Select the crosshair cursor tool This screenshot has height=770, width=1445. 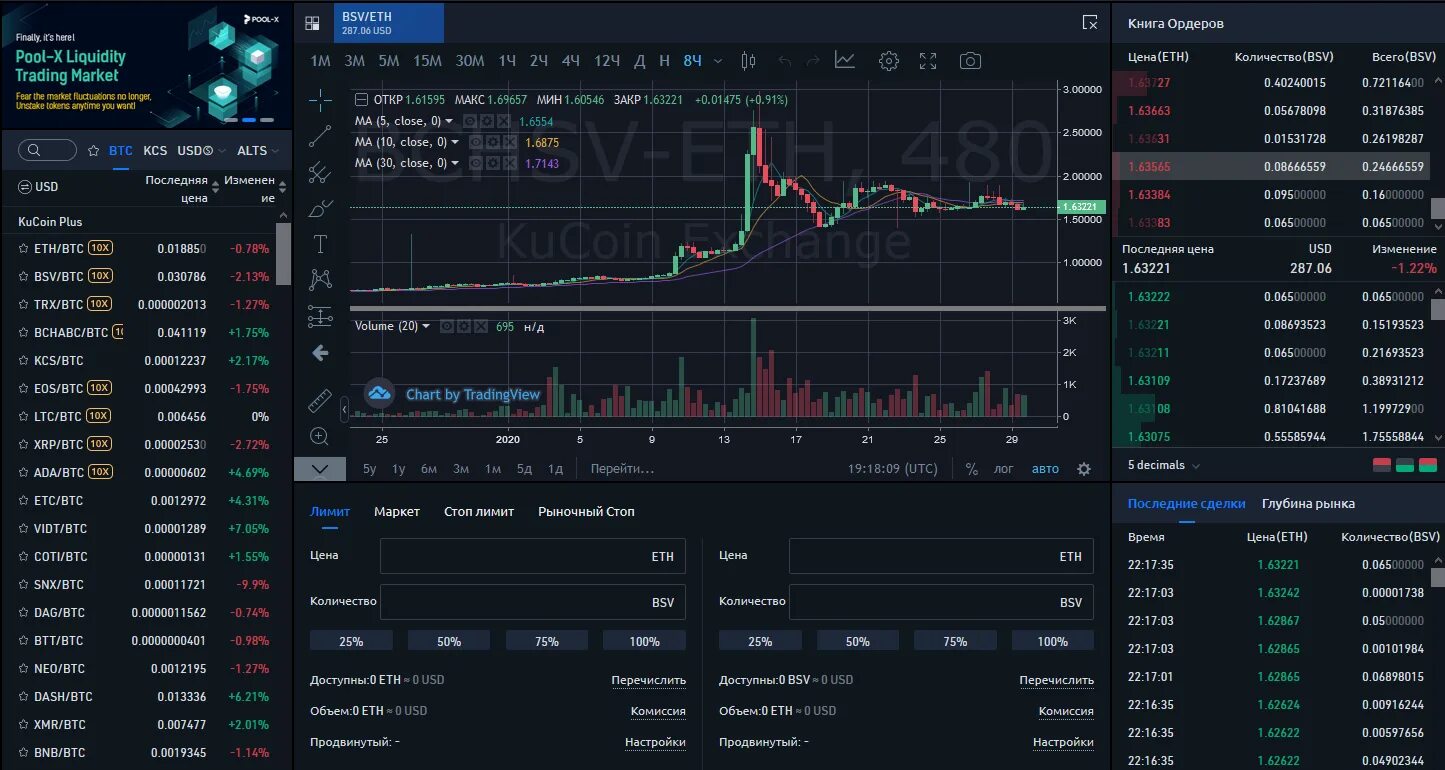point(320,99)
